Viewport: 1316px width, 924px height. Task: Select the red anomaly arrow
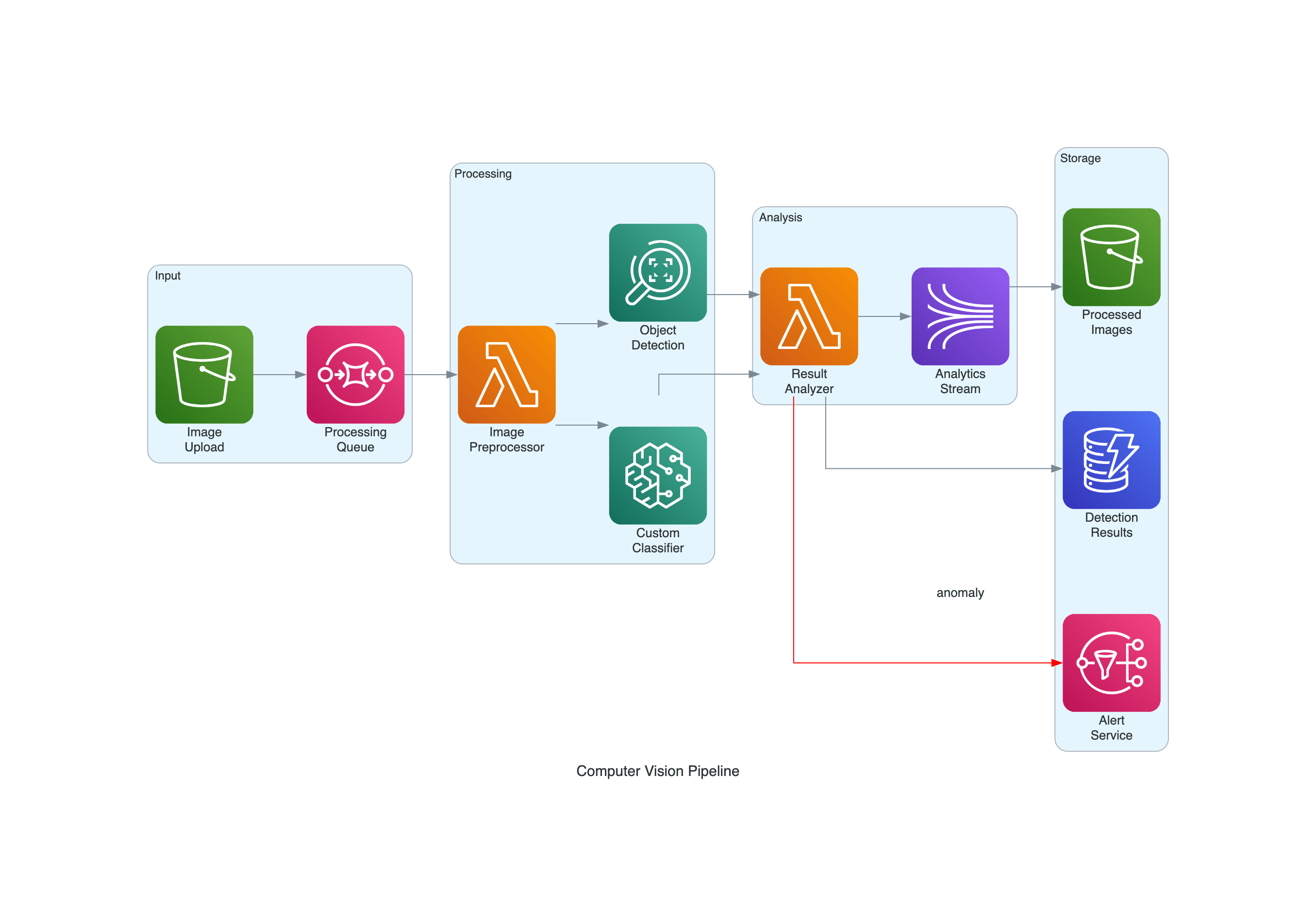(794, 544)
